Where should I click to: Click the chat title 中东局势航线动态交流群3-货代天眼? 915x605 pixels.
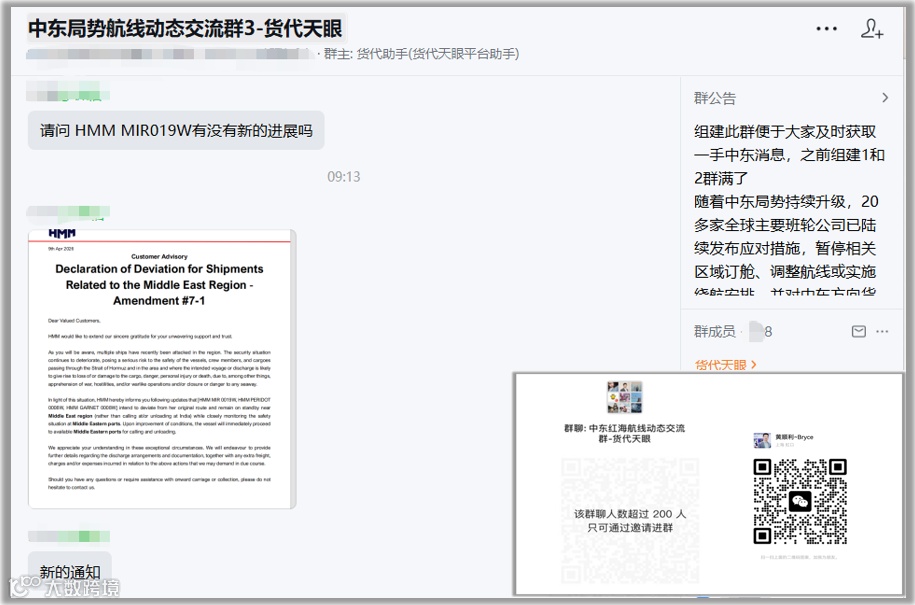(185, 29)
